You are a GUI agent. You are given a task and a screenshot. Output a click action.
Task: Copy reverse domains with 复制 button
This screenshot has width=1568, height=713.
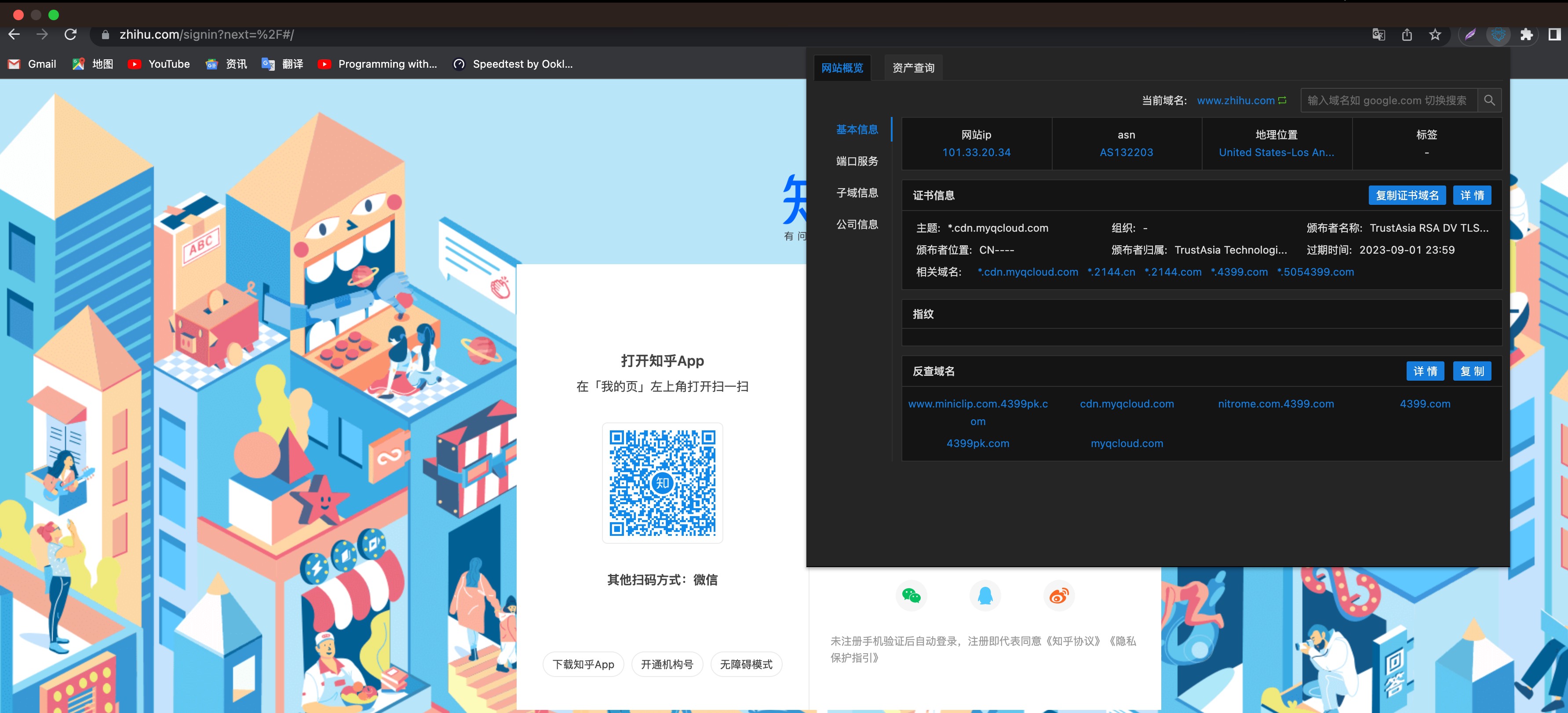click(x=1472, y=371)
